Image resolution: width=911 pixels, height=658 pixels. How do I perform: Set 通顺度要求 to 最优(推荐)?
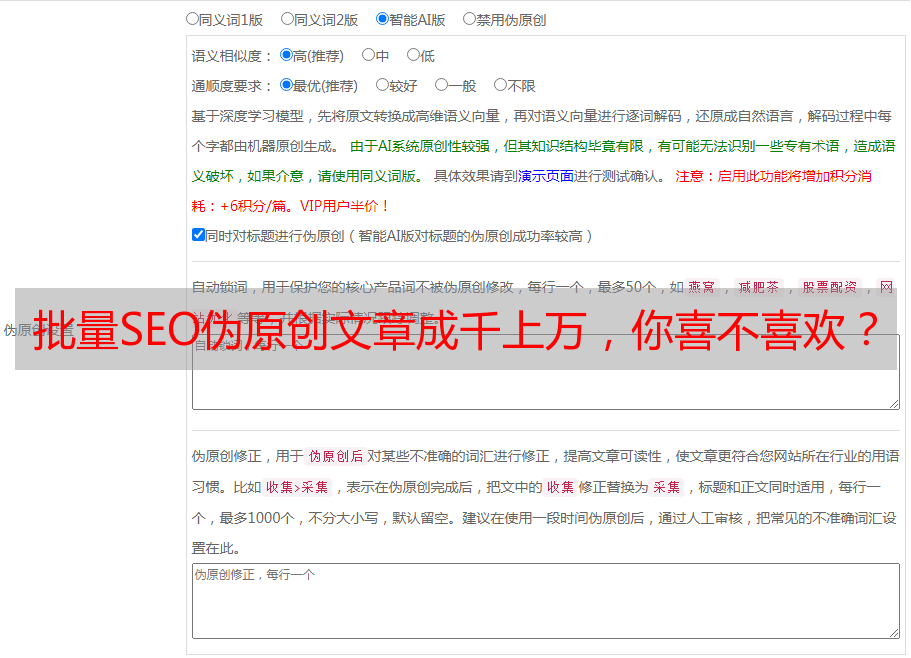[286, 85]
